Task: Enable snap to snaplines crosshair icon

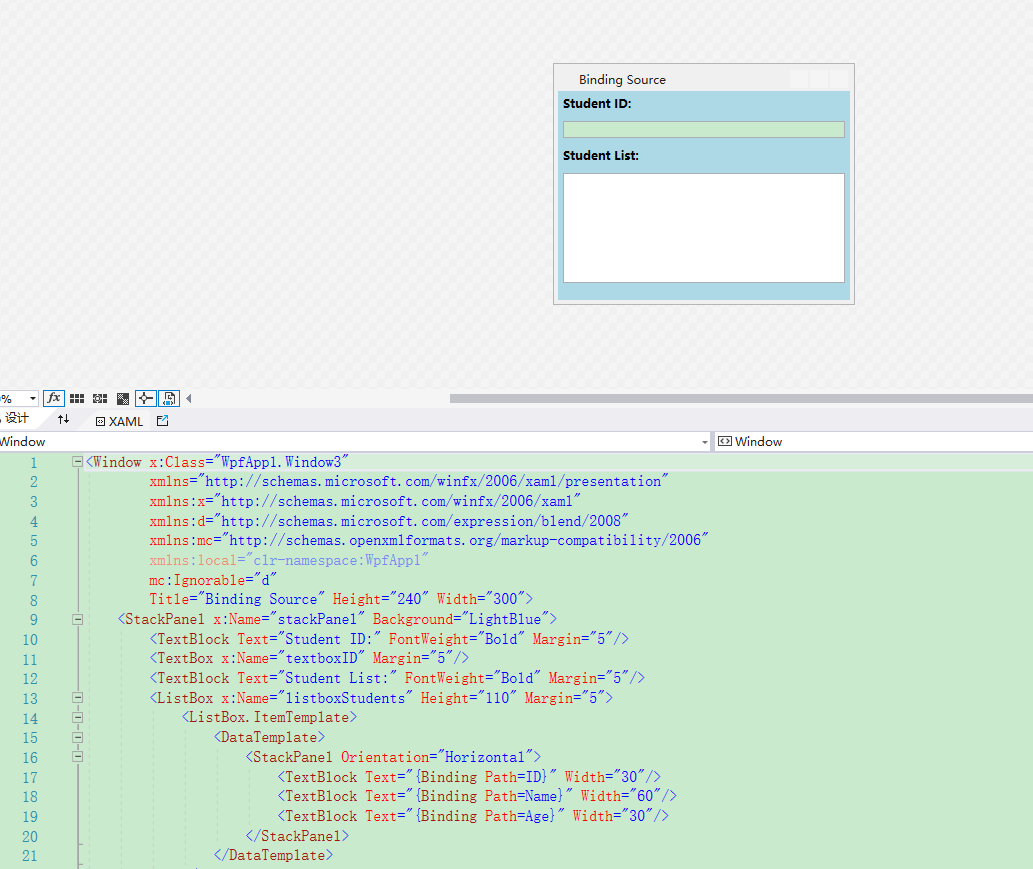Action: click(x=145, y=398)
